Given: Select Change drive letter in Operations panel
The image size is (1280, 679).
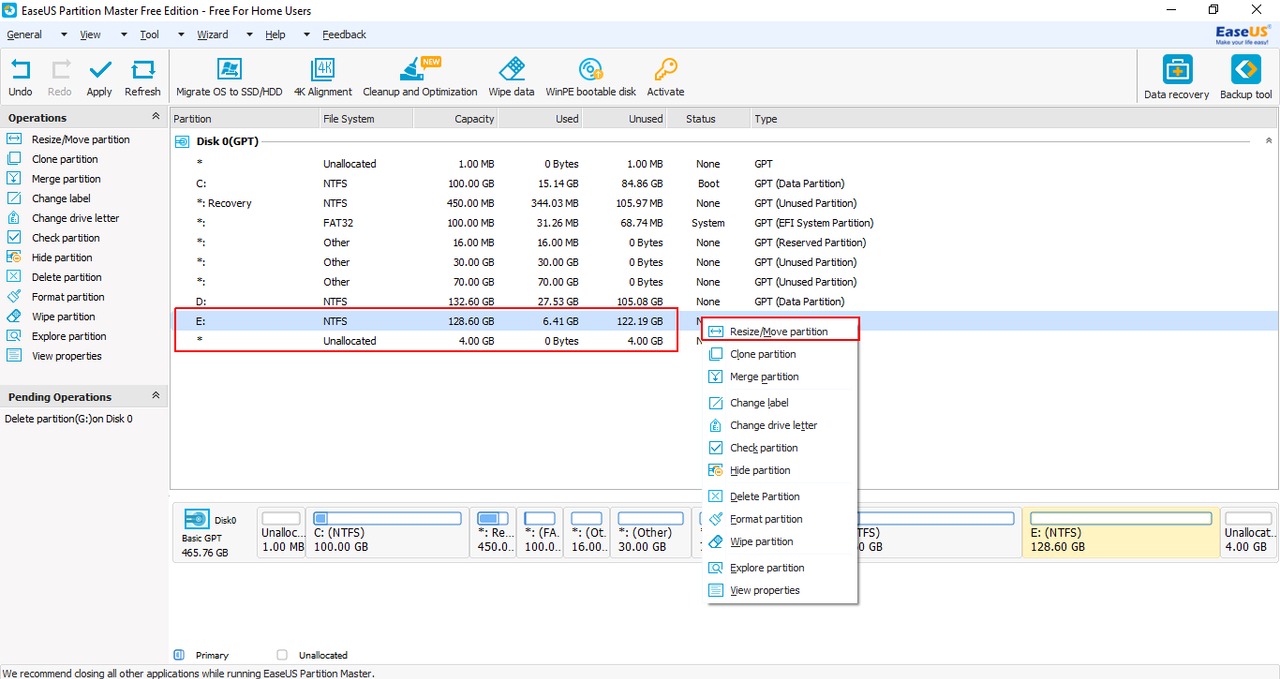Looking at the screenshot, I should pos(62,218).
